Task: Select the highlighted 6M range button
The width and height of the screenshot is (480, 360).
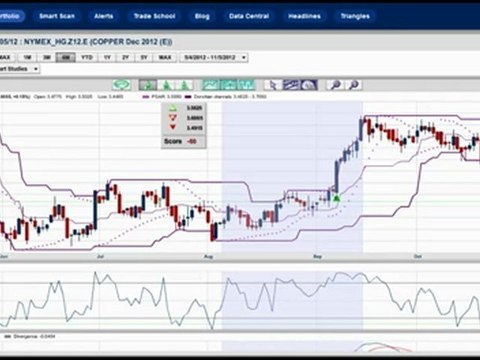Action: point(66,58)
